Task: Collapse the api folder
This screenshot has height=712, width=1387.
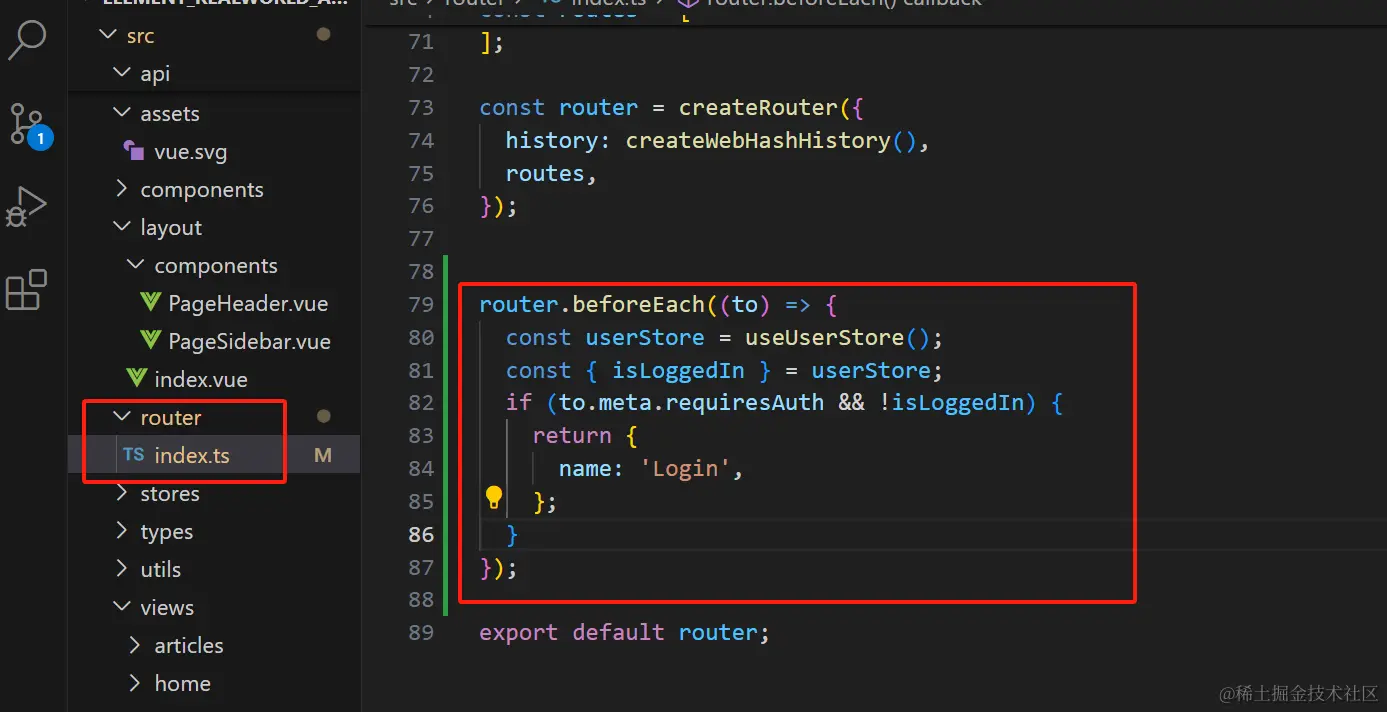Action: [x=121, y=73]
